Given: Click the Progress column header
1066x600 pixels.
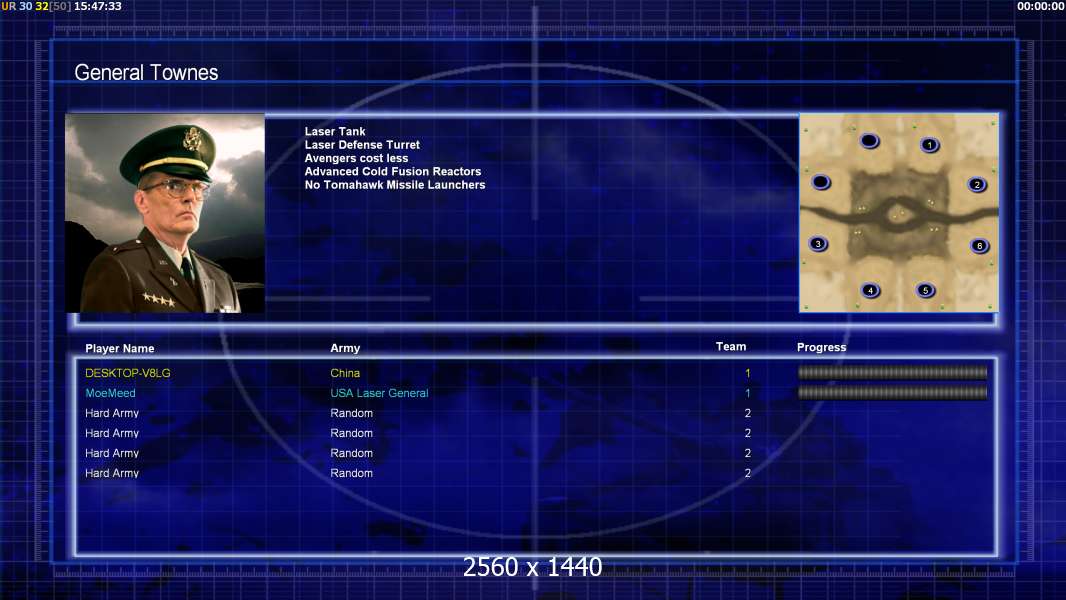Looking at the screenshot, I should pos(821,347).
